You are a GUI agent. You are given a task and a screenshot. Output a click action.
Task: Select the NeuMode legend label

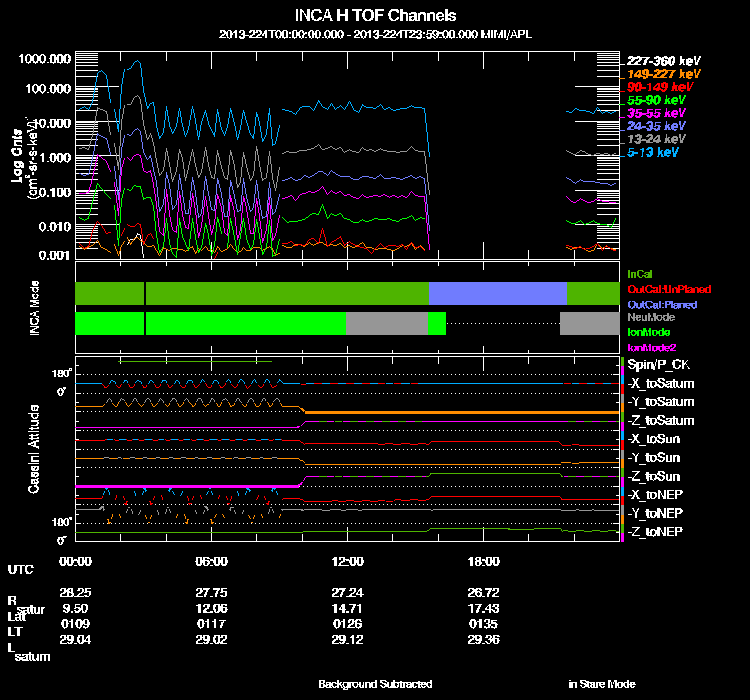pos(649,317)
